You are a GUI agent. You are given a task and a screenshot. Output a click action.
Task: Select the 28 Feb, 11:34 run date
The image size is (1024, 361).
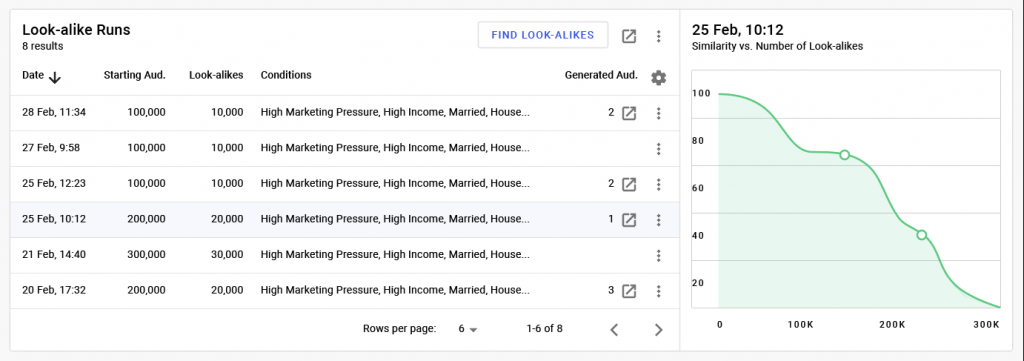point(54,112)
